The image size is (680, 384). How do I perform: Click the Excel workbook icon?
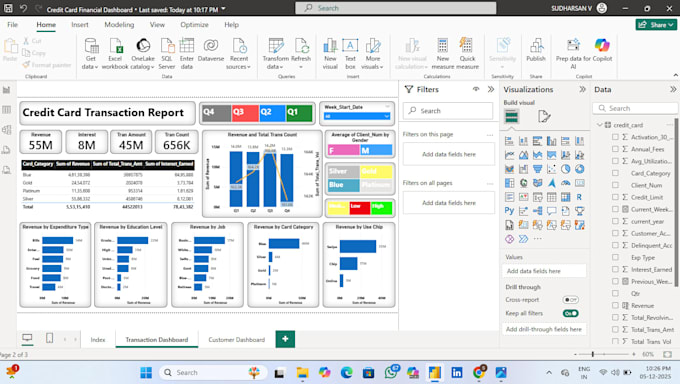[x=115, y=53]
